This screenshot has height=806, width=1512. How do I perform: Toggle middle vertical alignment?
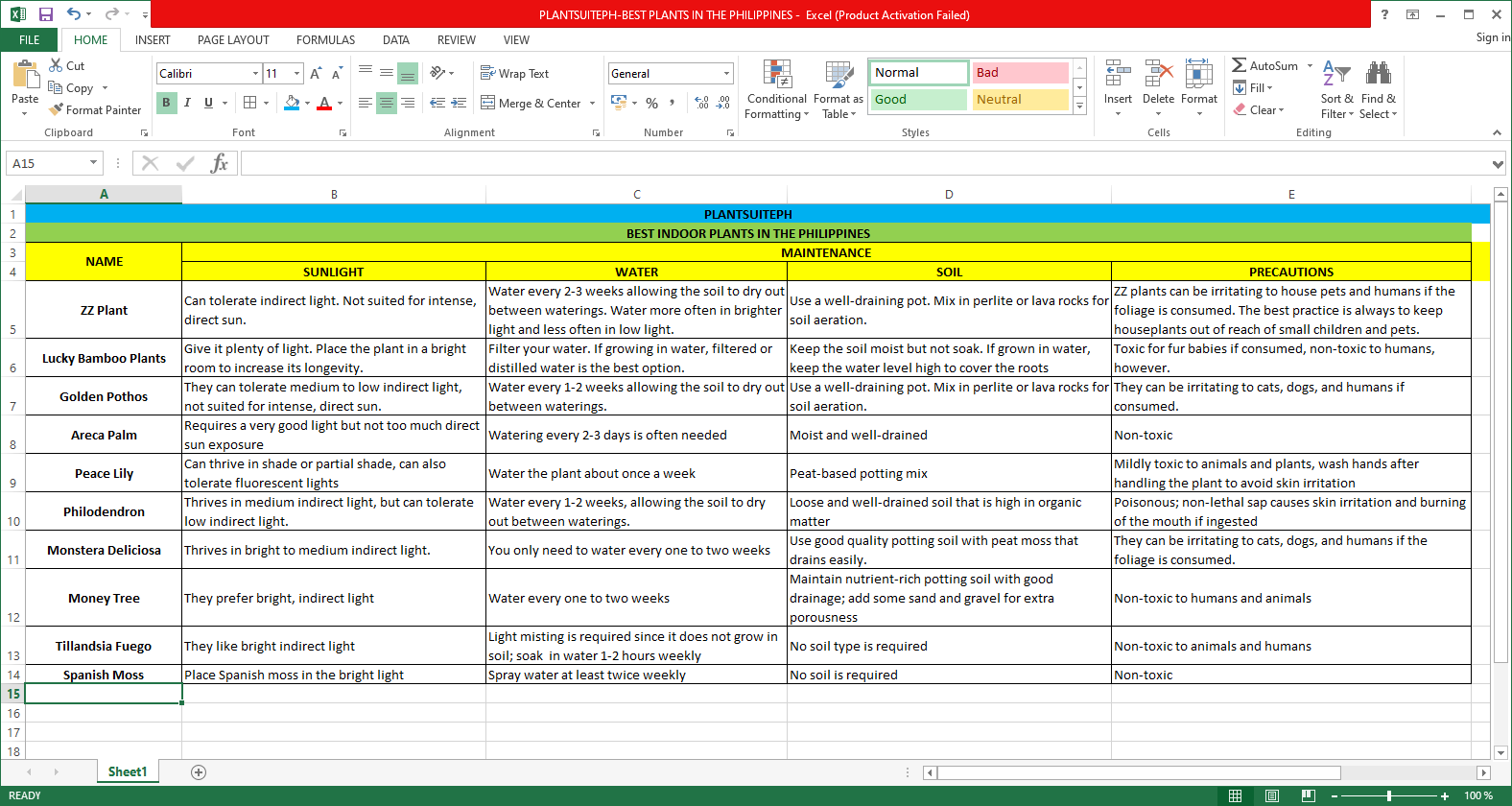tap(387, 73)
